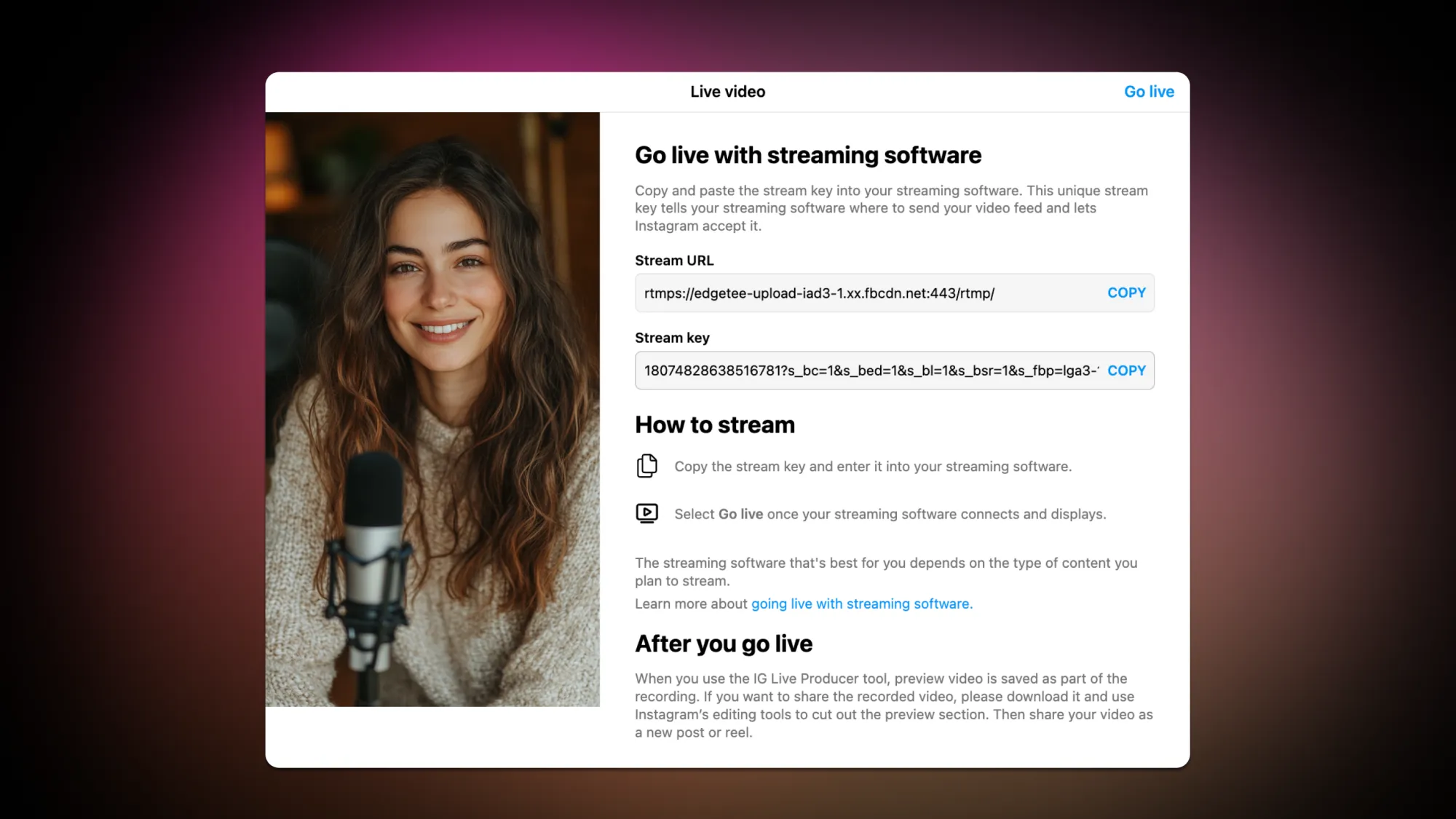This screenshot has width=1456, height=819.
Task: Click the Stream key label
Action: [672, 337]
